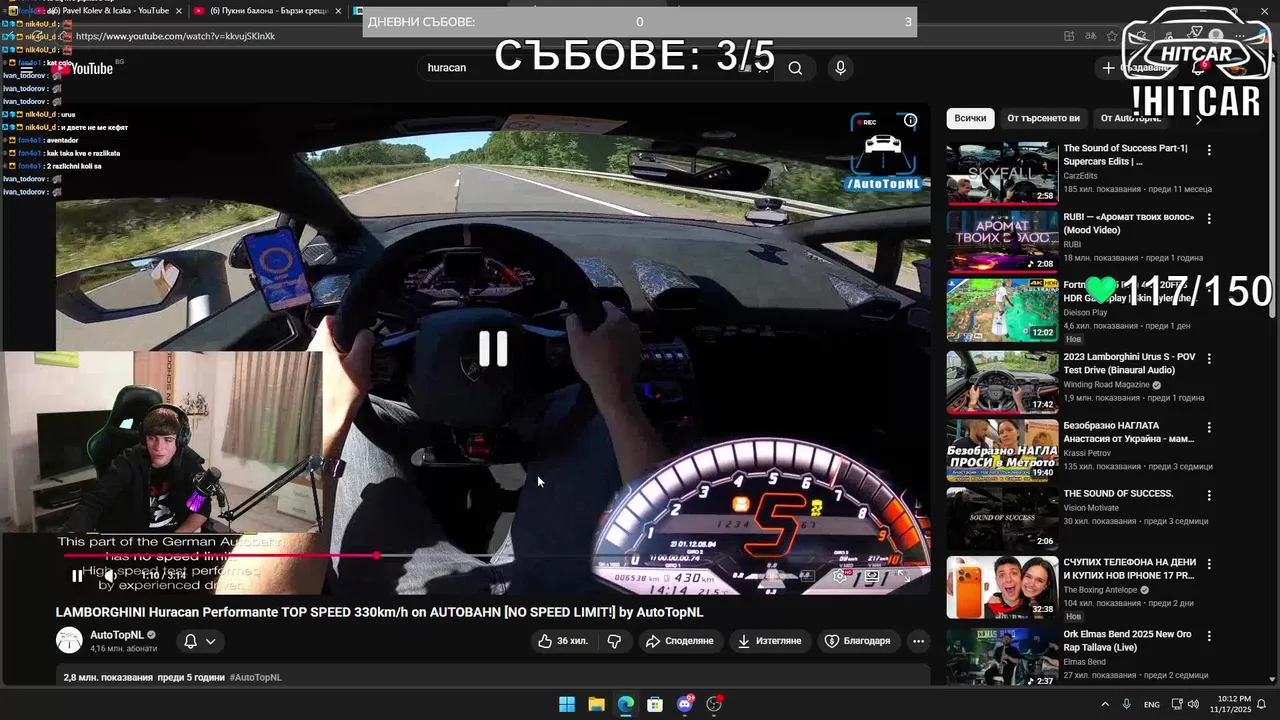Like the video with the thumbs-up
Image resolution: width=1280 pixels, height=720 pixels.
[563, 641]
